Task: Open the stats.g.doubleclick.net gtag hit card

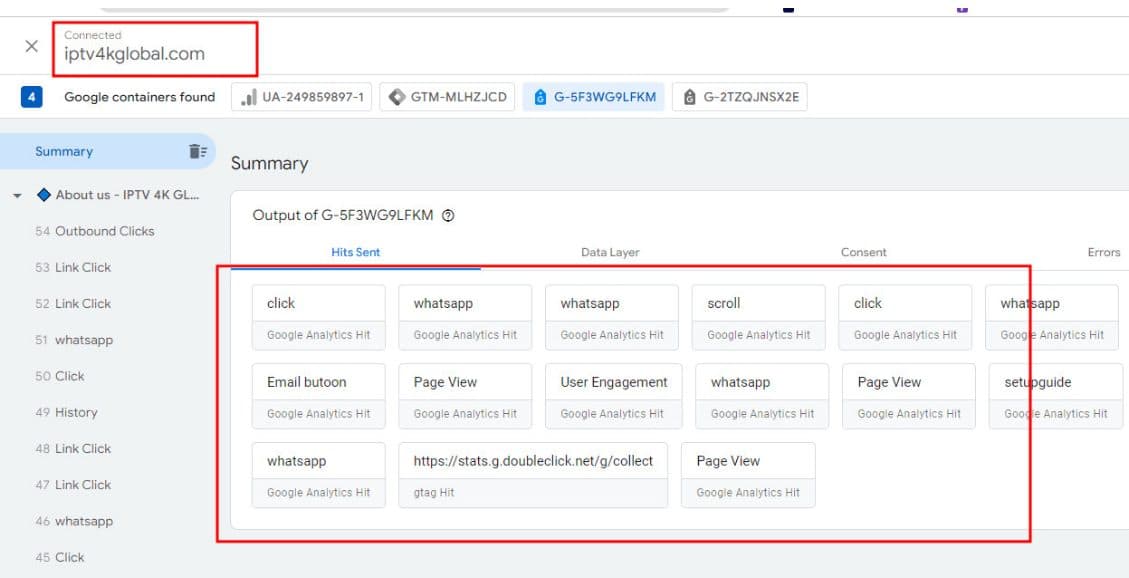Action: (x=533, y=475)
